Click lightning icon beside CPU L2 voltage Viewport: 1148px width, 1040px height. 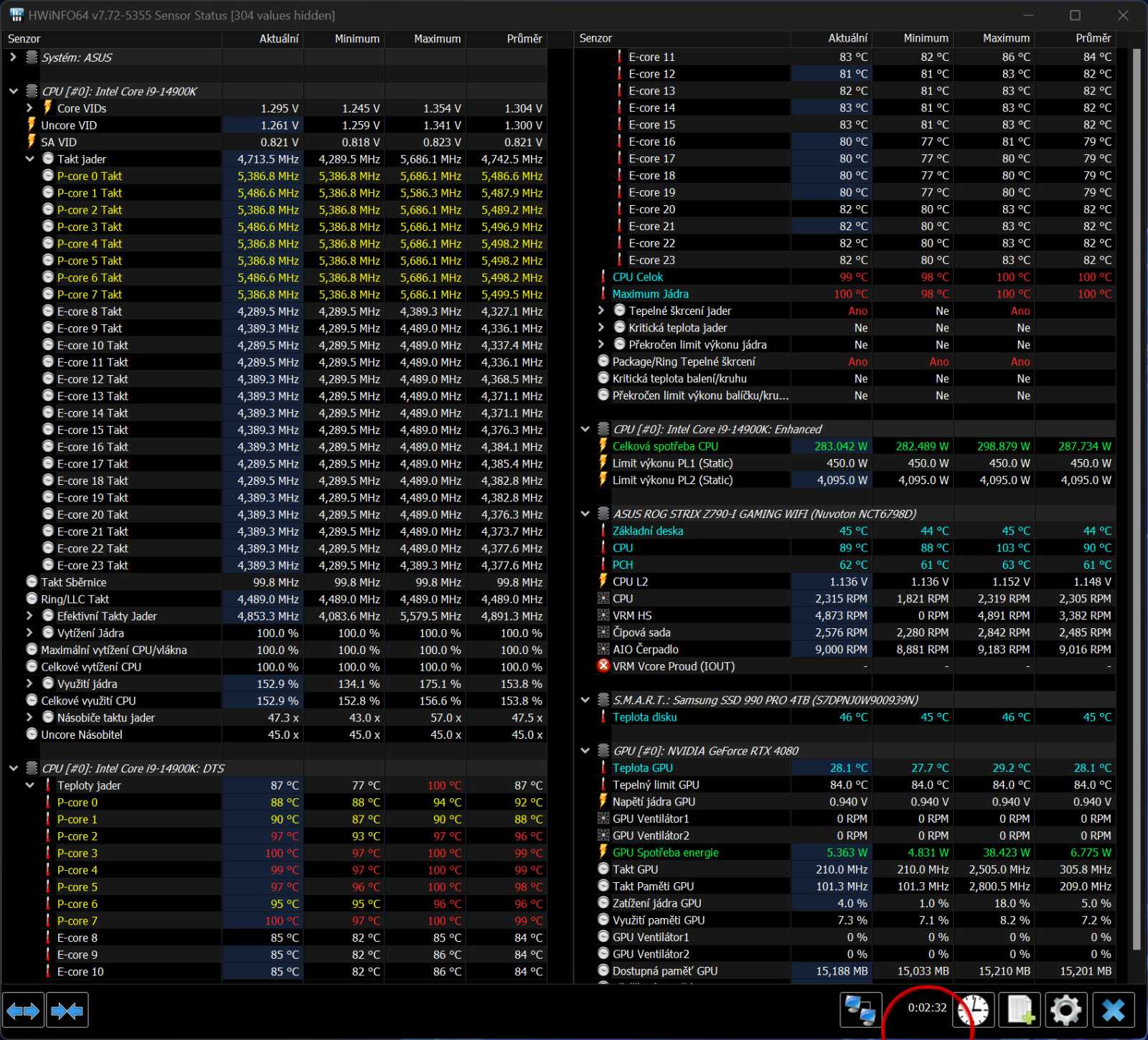[603, 582]
